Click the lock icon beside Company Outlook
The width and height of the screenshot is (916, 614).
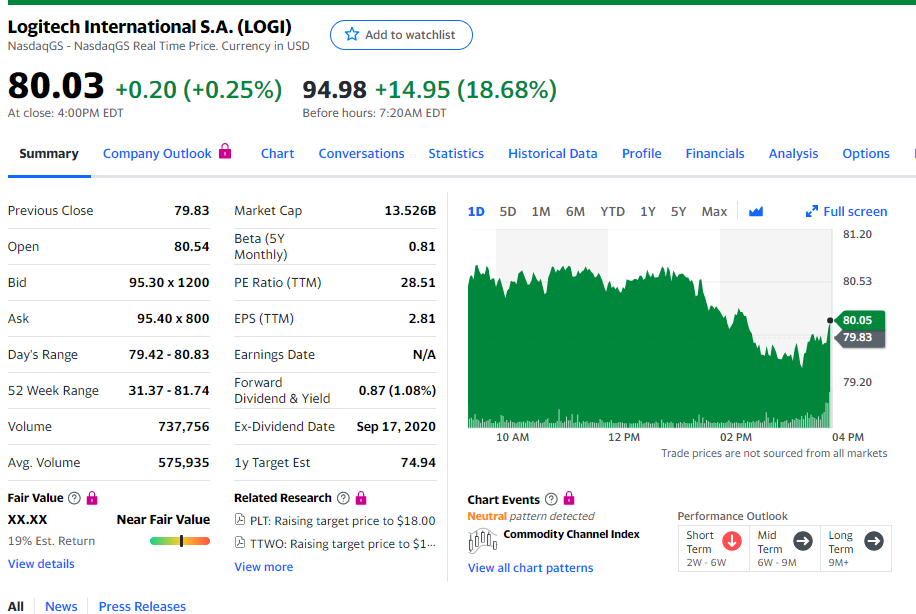(x=225, y=152)
